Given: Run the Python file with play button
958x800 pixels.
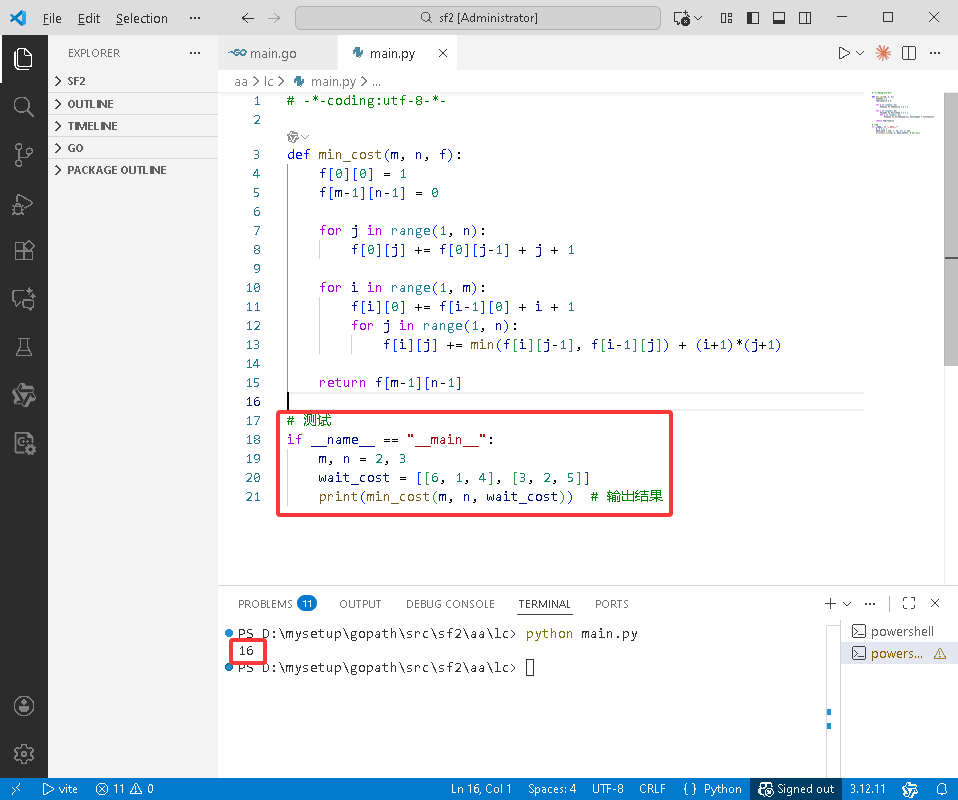Looking at the screenshot, I should coord(844,53).
